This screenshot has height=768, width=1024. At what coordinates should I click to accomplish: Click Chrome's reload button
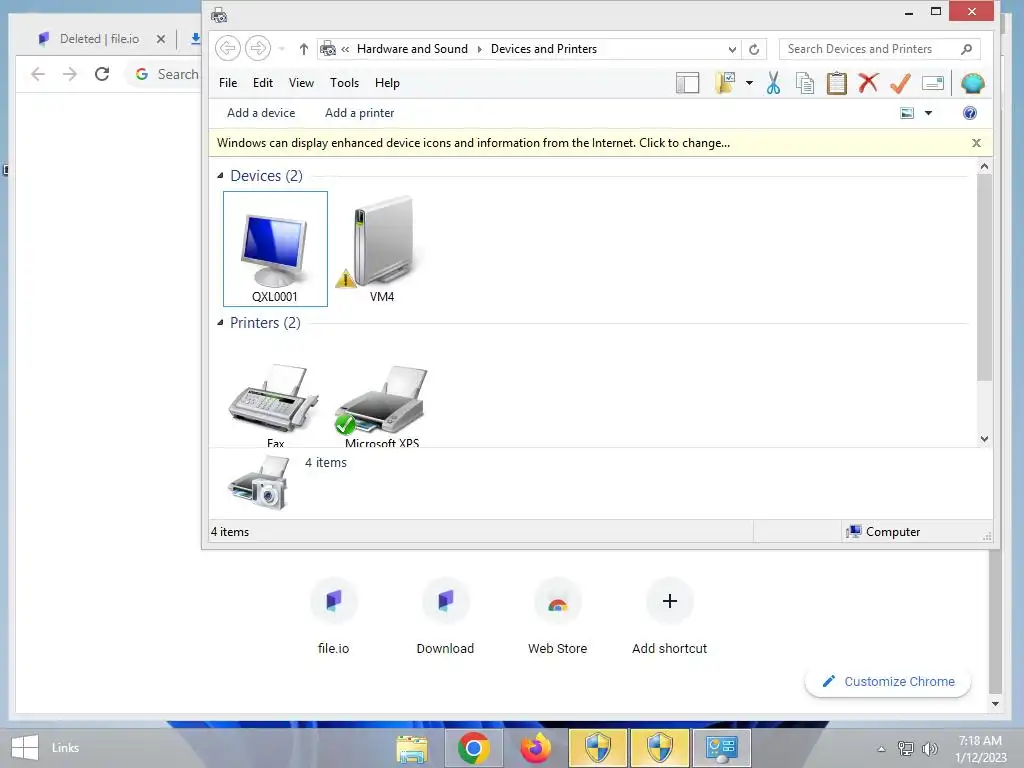102,74
